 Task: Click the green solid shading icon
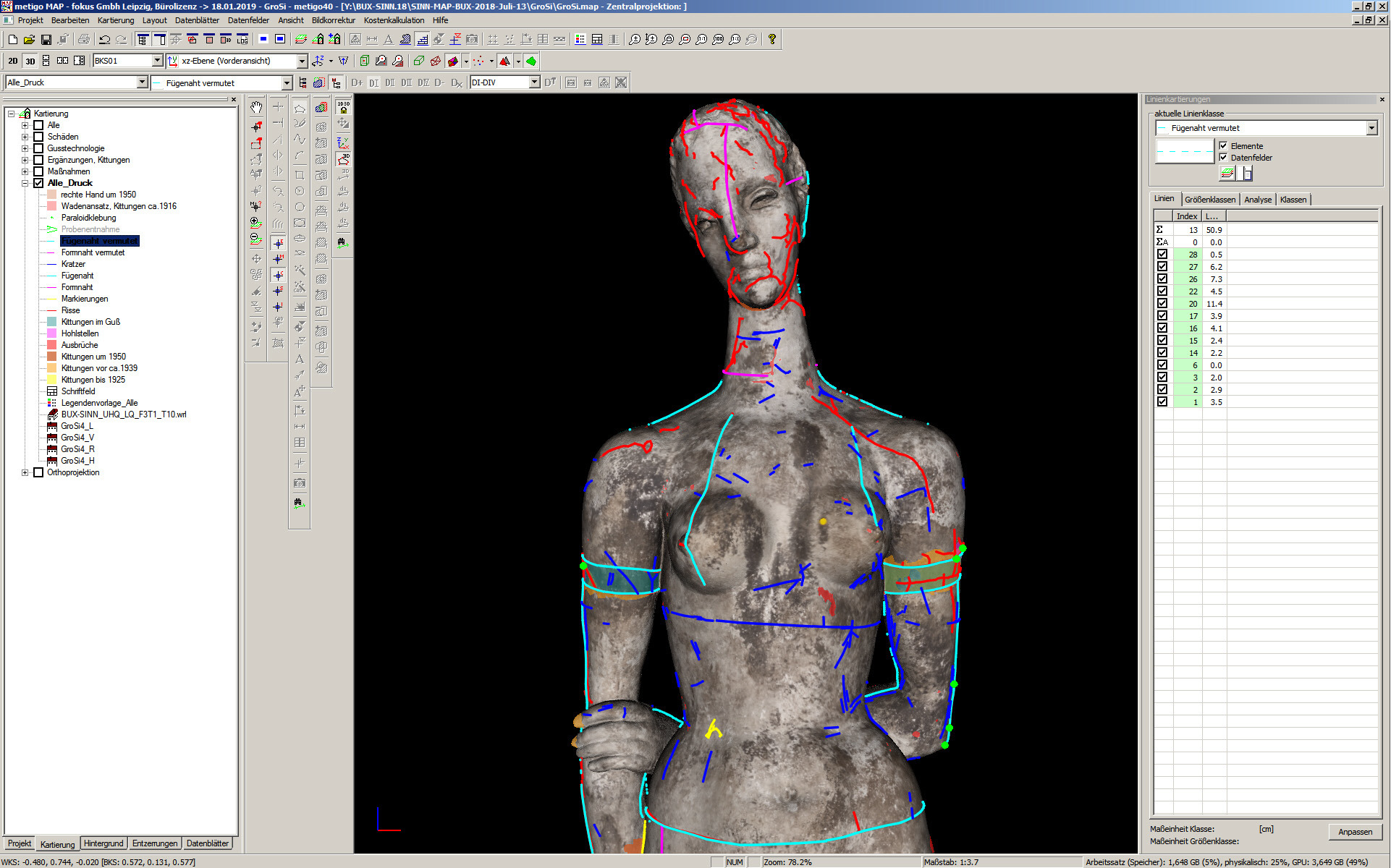[531, 61]
